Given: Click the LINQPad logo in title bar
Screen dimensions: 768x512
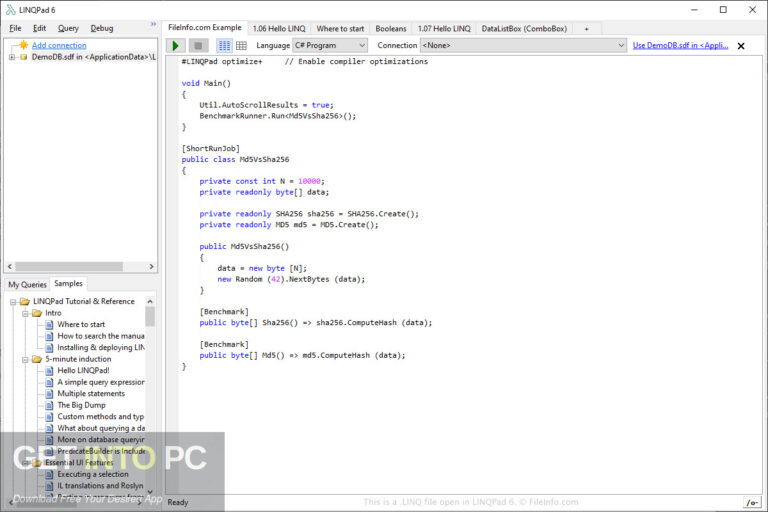Looking at the screenshot, I should click(x=10, y=10).
